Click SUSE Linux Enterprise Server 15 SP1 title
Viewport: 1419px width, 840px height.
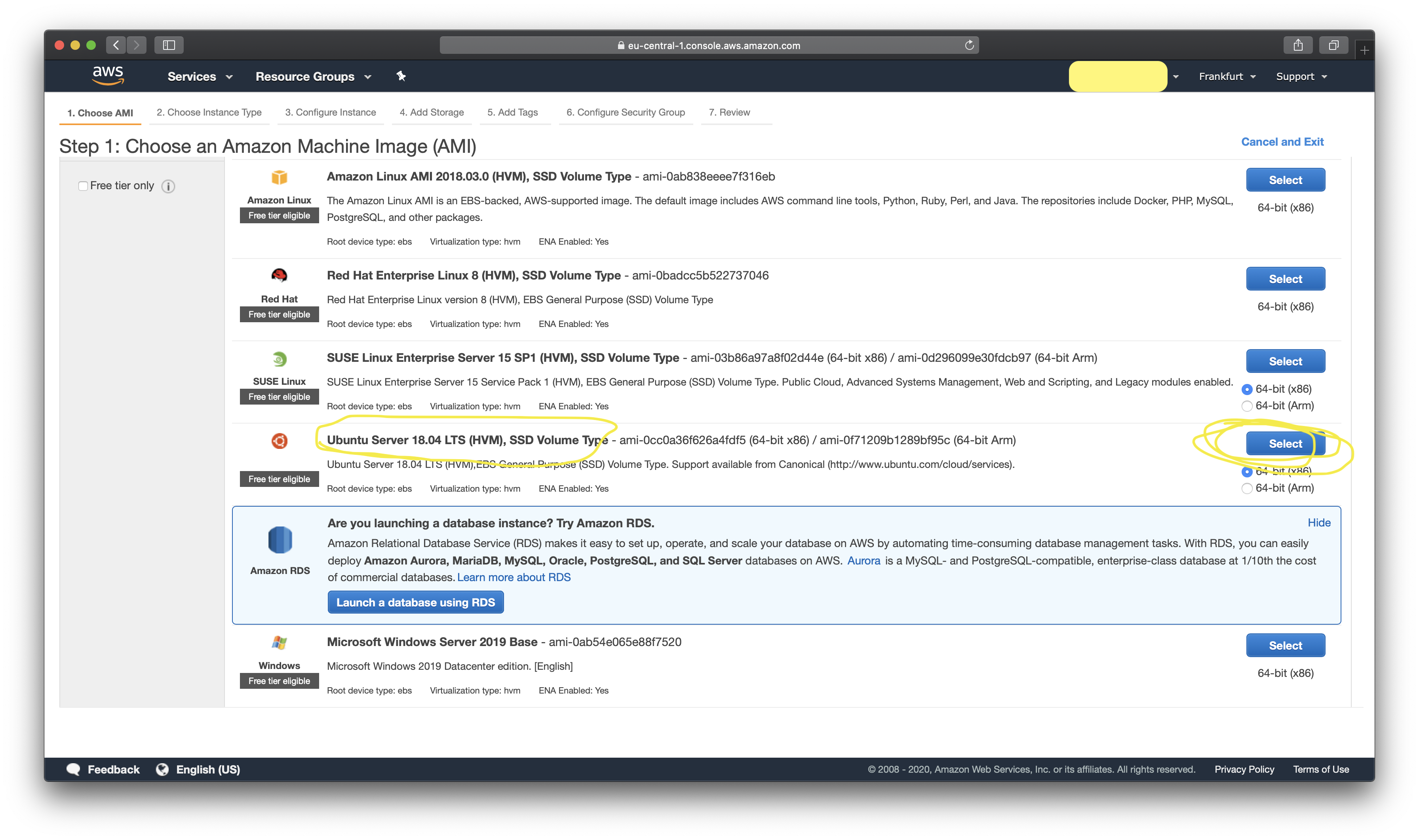pos(502,358)
